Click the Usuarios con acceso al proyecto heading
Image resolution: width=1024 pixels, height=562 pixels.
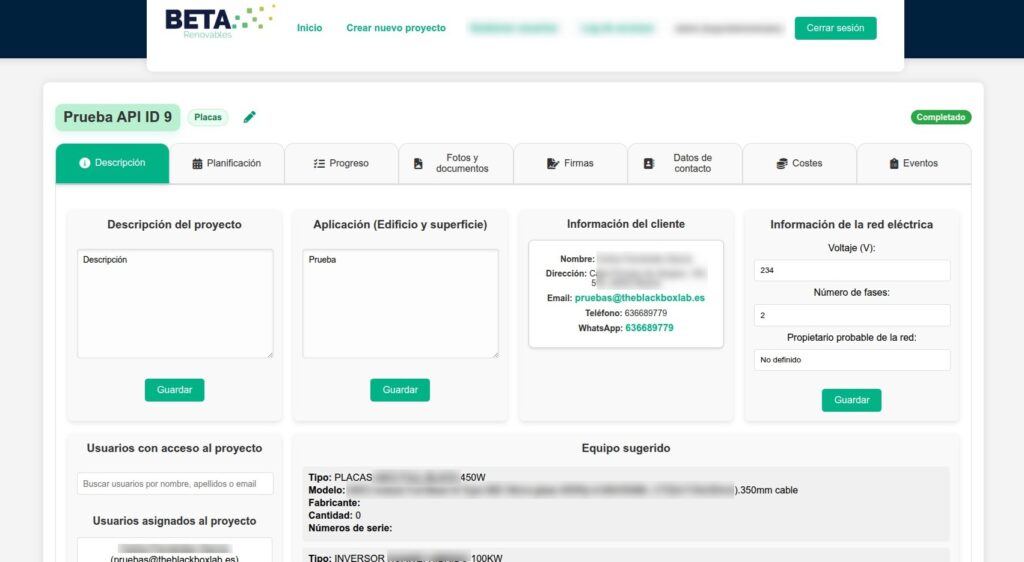(x=174, y=448)
